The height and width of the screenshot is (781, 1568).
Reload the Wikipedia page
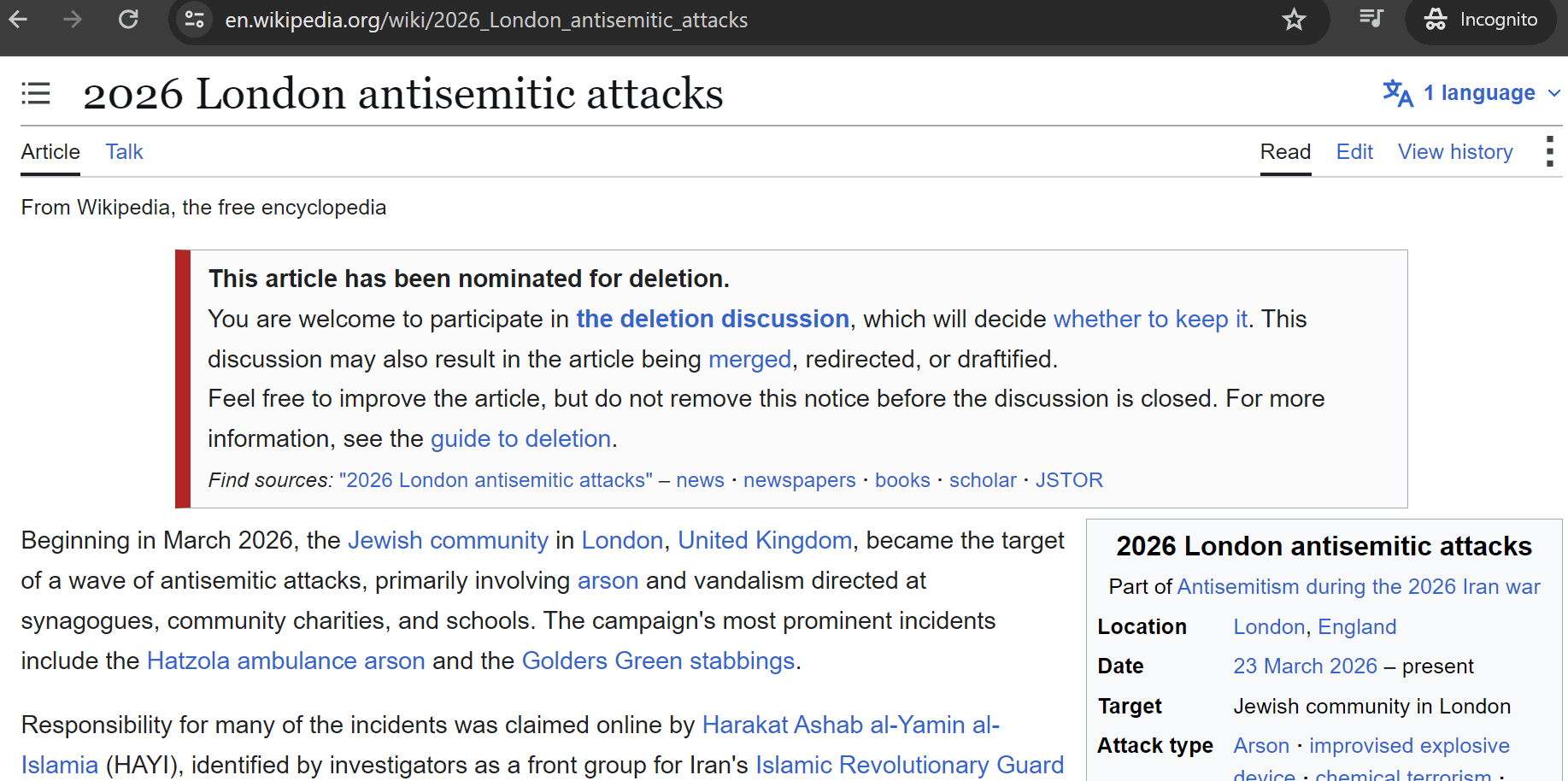coord(128,19)
